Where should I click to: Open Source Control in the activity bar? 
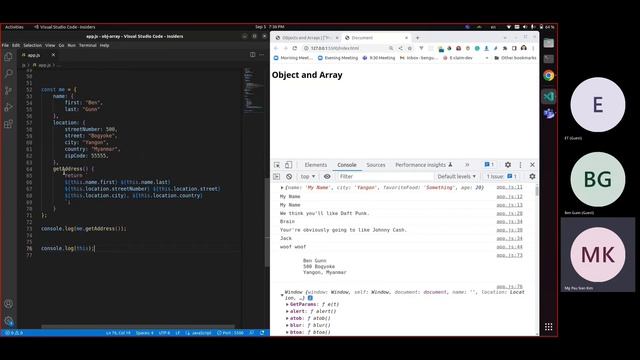(8, 90)
